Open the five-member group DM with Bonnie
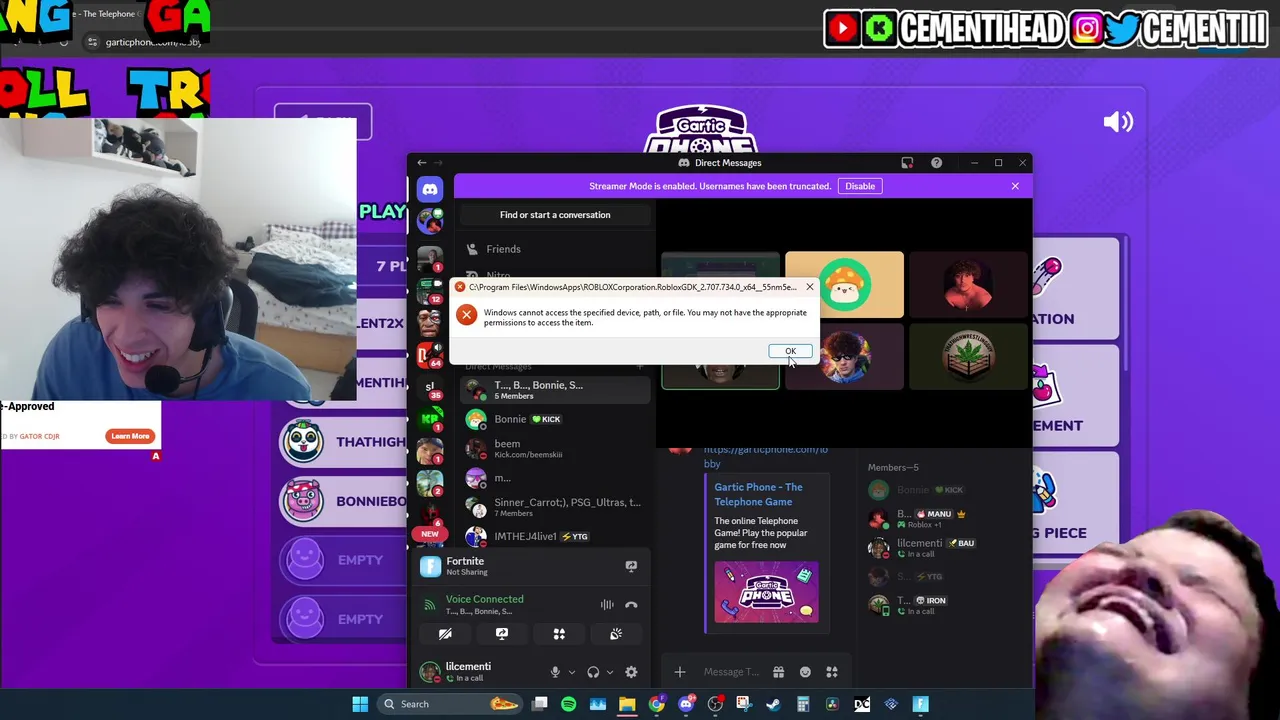 pos(555,390)
